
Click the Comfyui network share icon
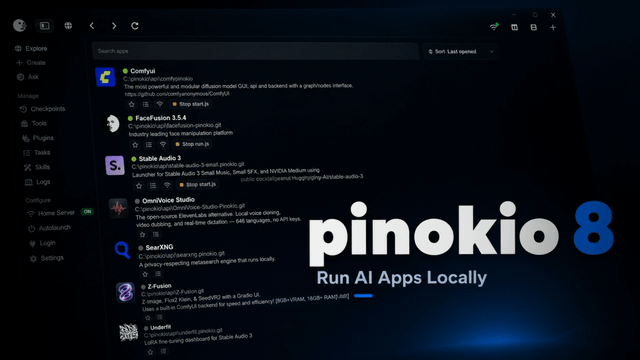coord(160,104)
